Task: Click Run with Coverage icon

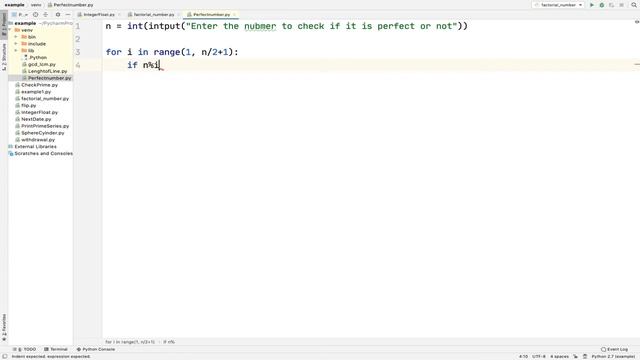Action: coord(611,5)
